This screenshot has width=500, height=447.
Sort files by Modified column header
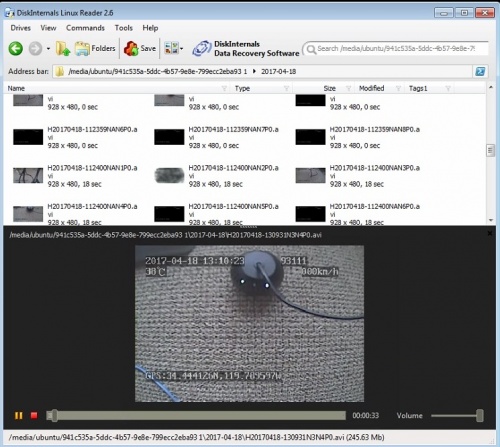(x=371, y=88)
